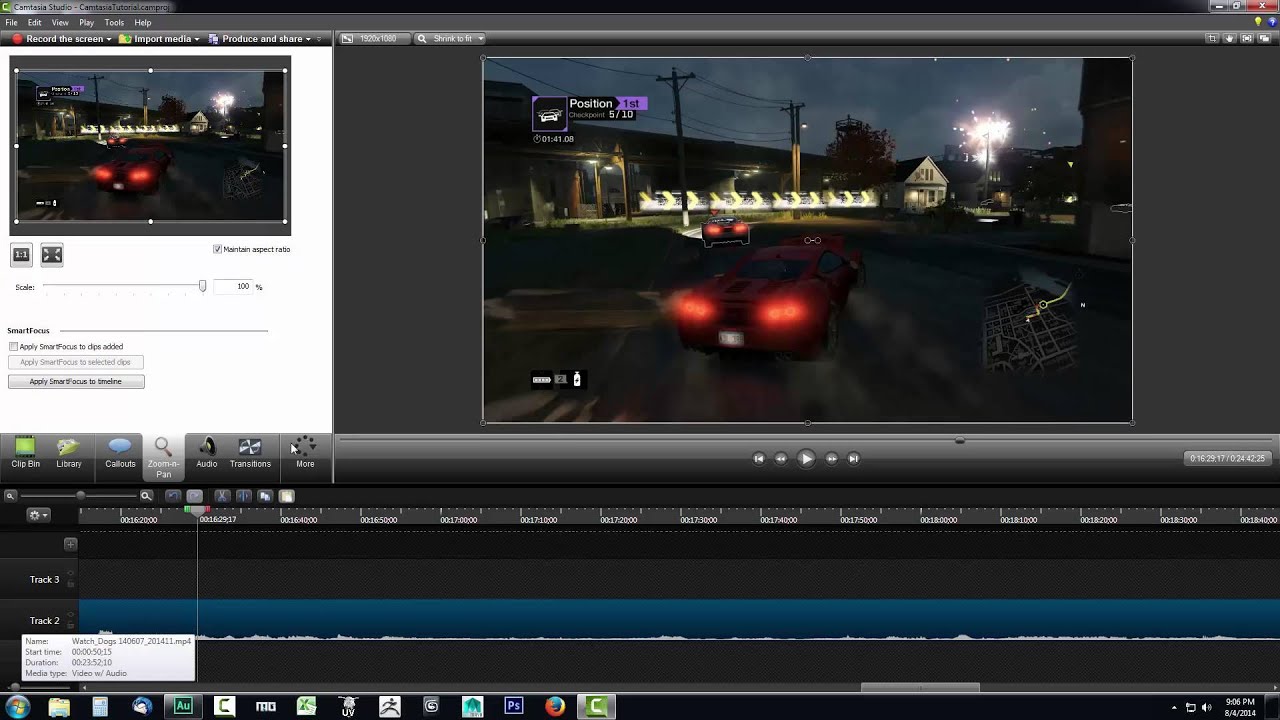1280x720 pixels.
Task: Select the Zoom-n-Pan preview thumbnail
Action: click(150, 146)
